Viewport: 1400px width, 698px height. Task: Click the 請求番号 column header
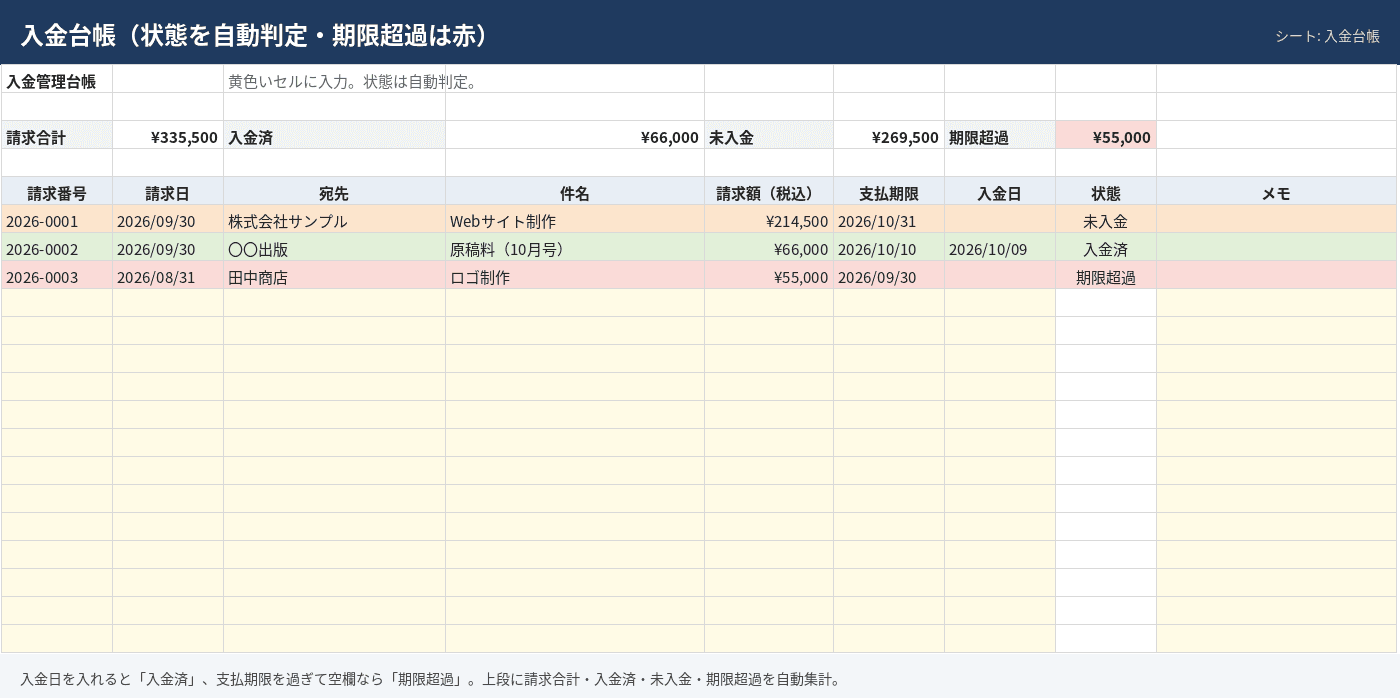point(57,191)
